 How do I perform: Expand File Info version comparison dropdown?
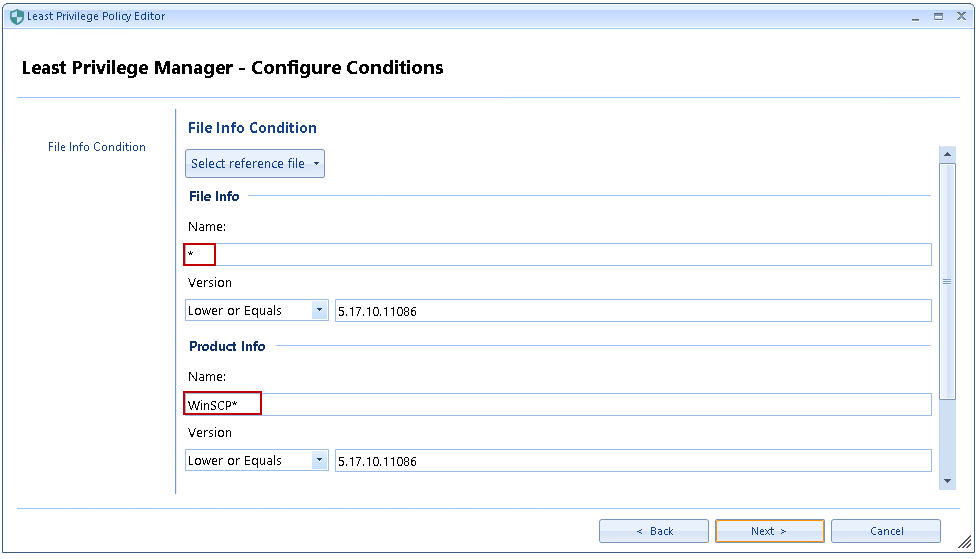click(x=320, y=310)
